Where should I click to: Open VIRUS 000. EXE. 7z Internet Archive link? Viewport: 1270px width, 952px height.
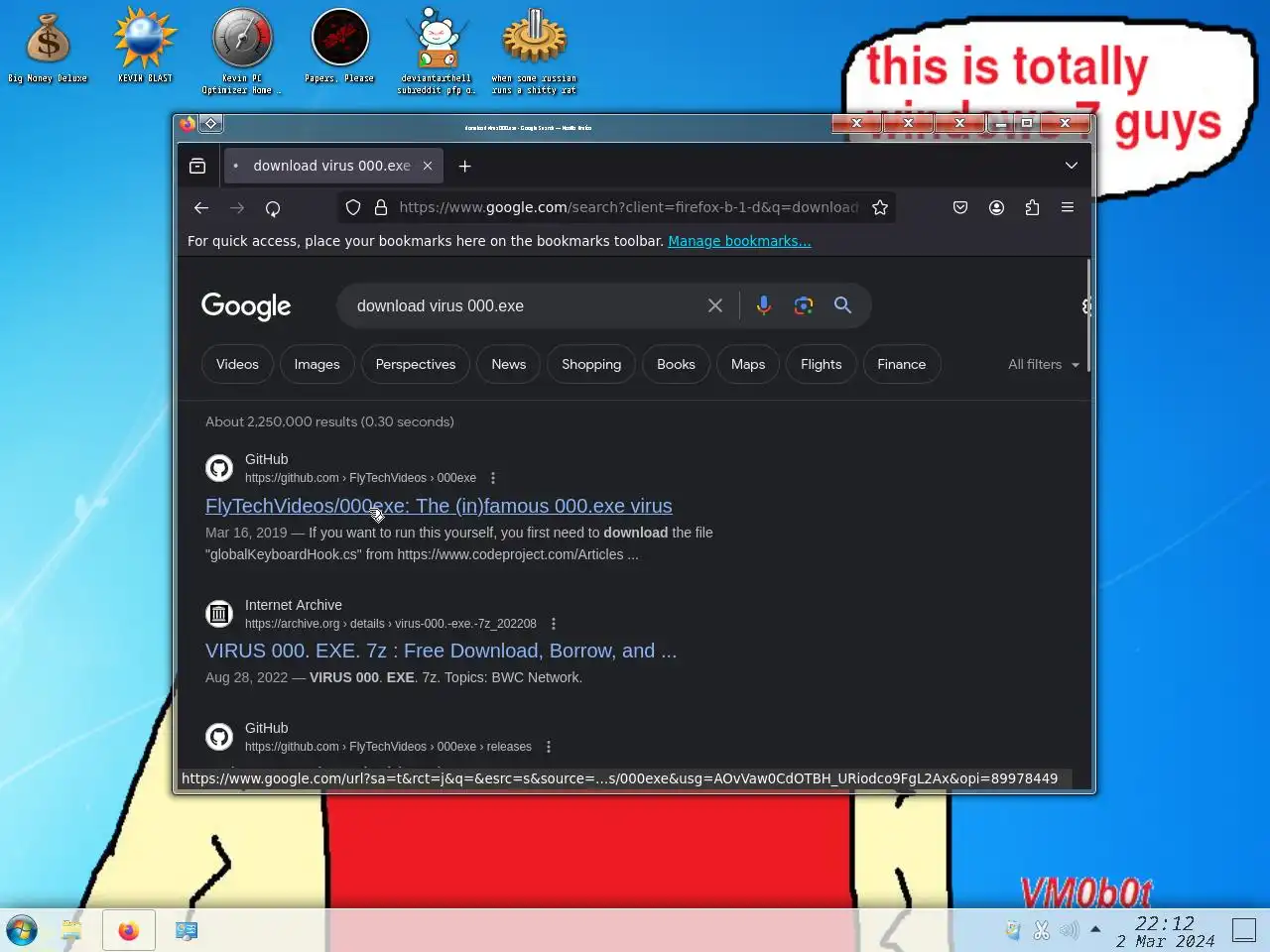pyautogui.click(x=441, y=651)
